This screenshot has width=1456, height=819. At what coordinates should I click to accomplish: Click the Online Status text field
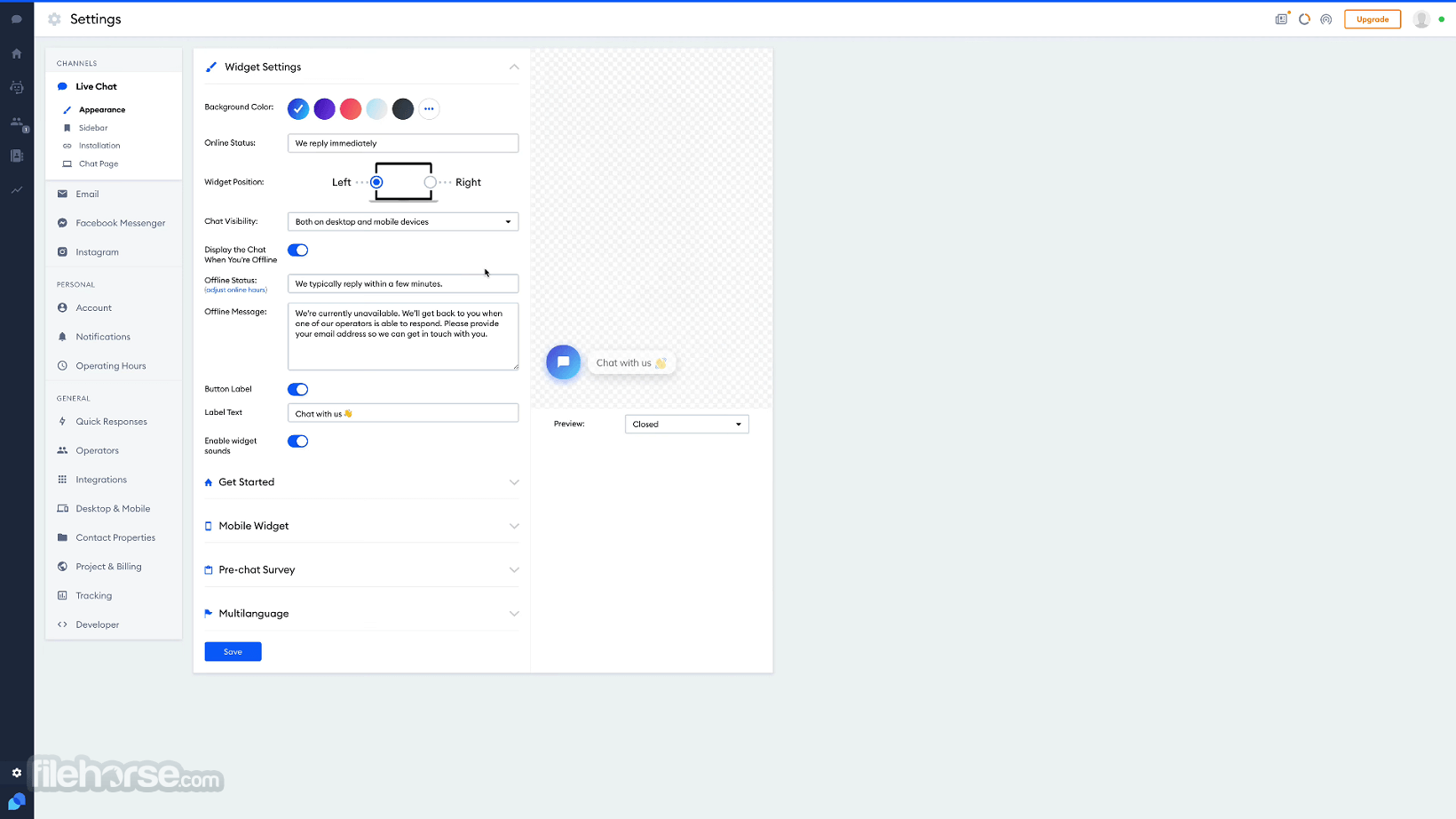tap(403, 143)
